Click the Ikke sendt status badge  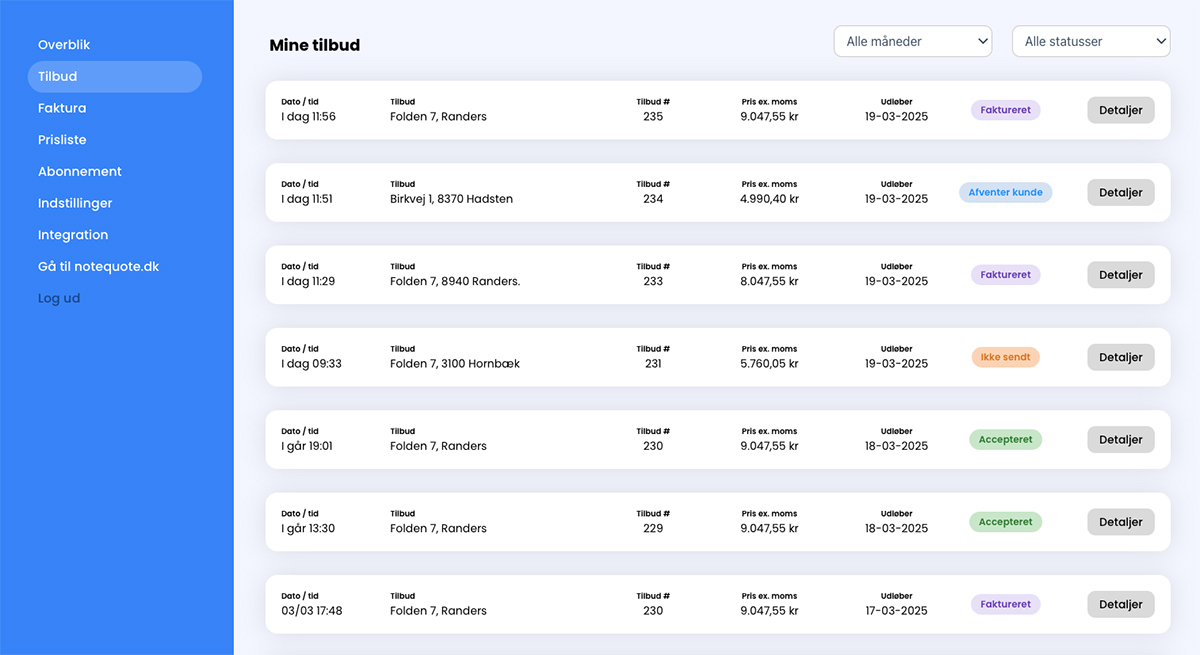click(1005, 357)
